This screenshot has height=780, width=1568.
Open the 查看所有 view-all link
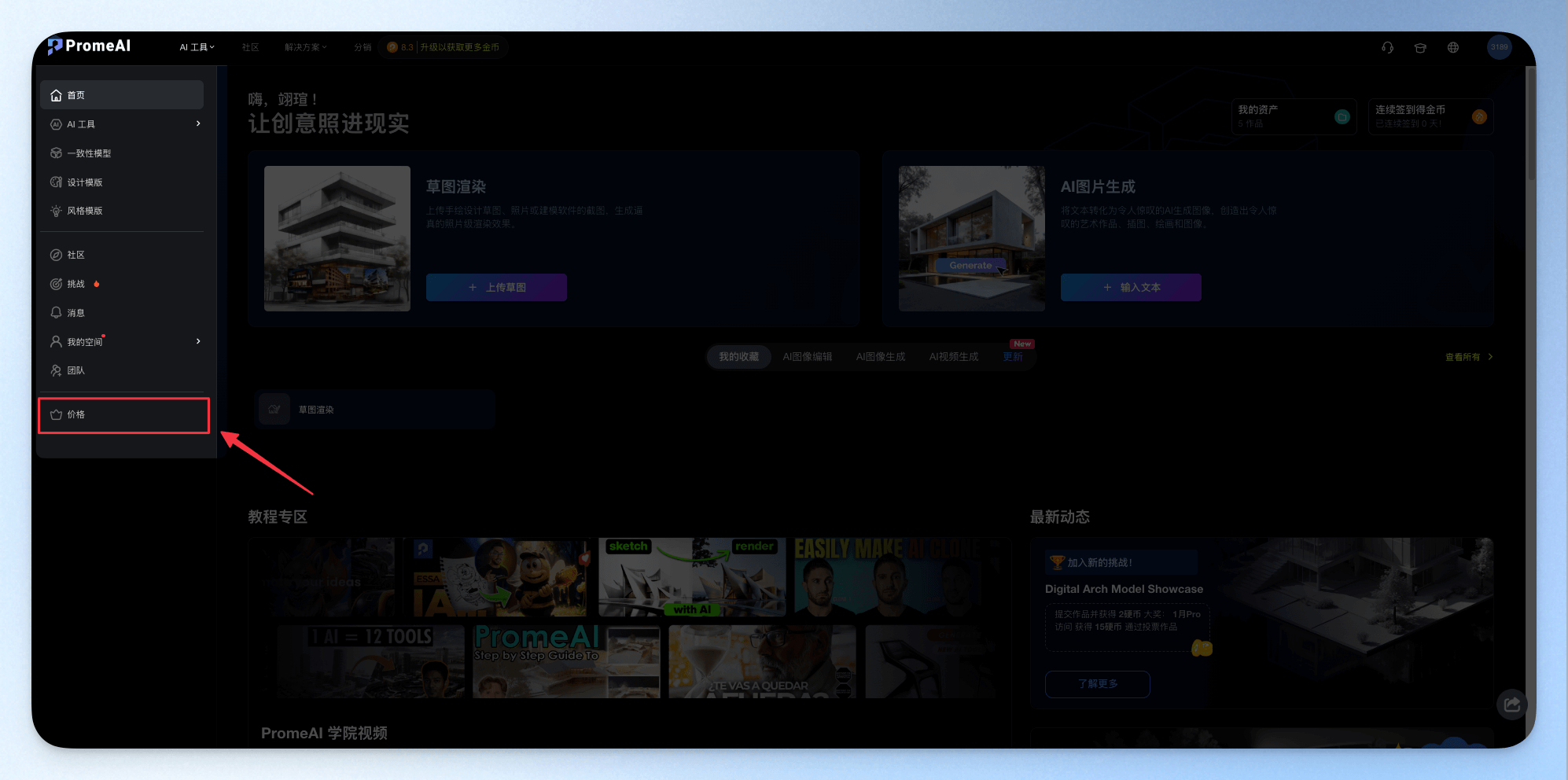pyautogui.click(x=1468, y=357)
